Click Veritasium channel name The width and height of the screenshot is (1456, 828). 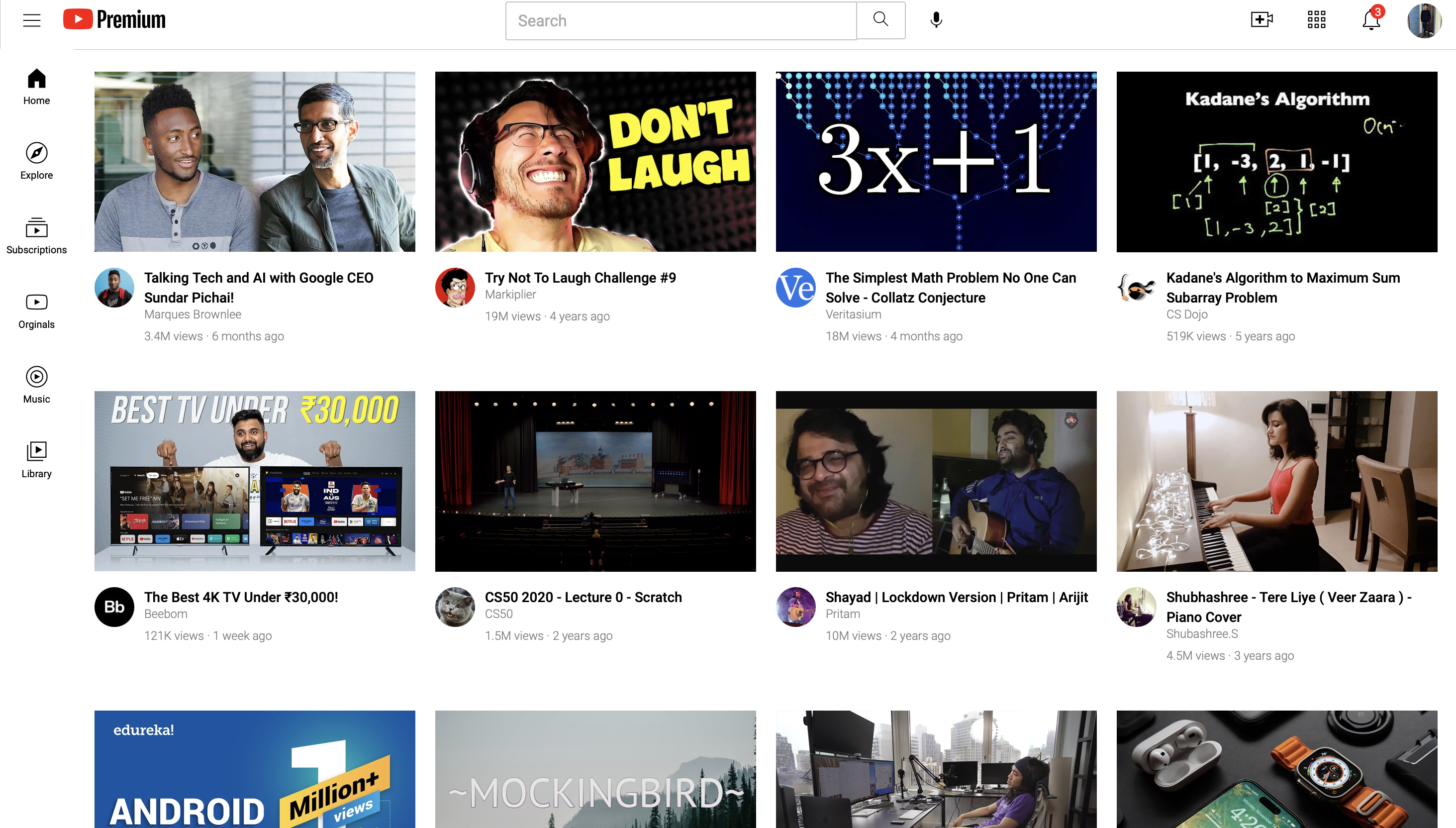click(x=853, y=314)
